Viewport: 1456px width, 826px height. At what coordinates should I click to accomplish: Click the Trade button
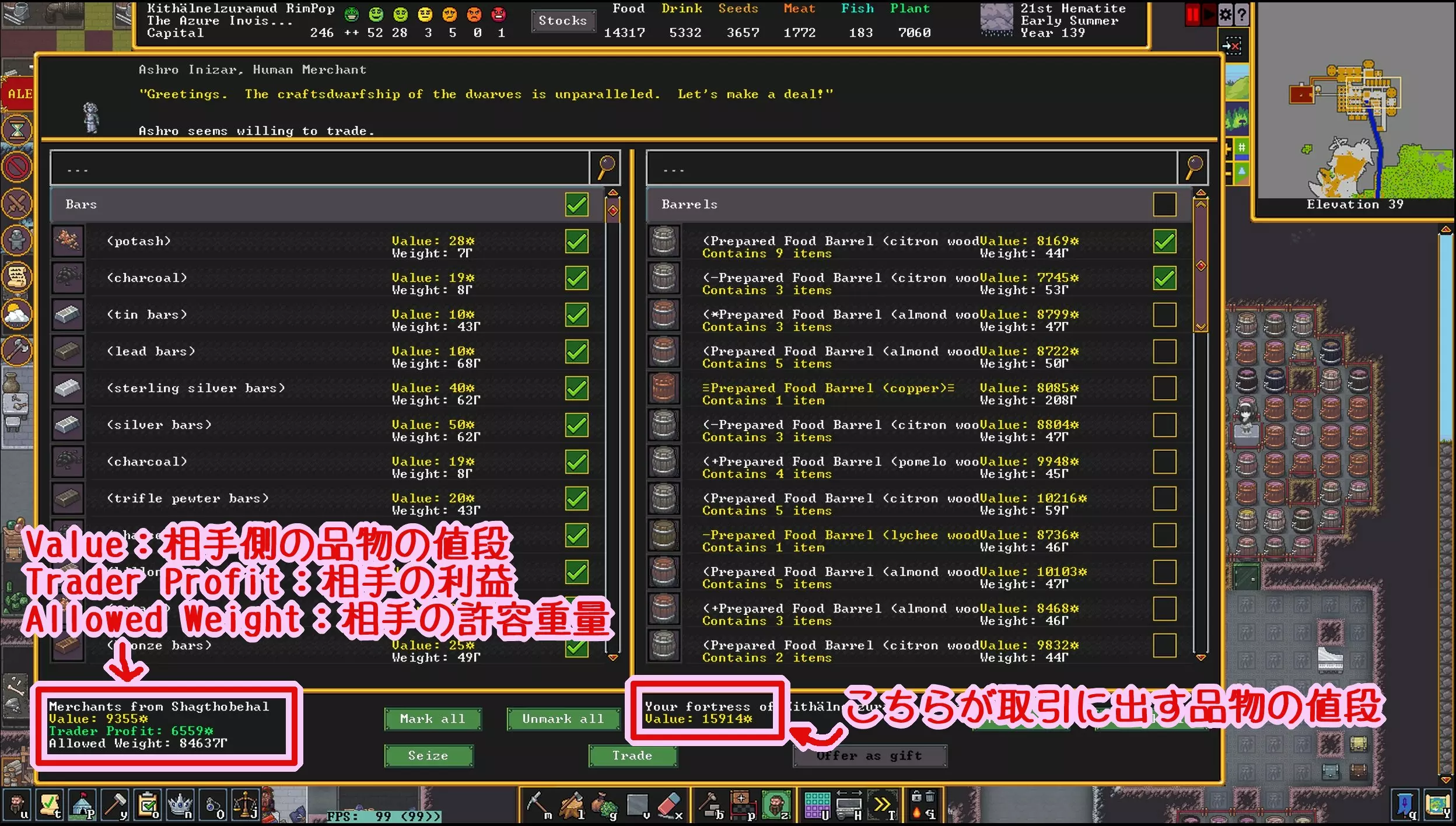click(x=632, y=756)
